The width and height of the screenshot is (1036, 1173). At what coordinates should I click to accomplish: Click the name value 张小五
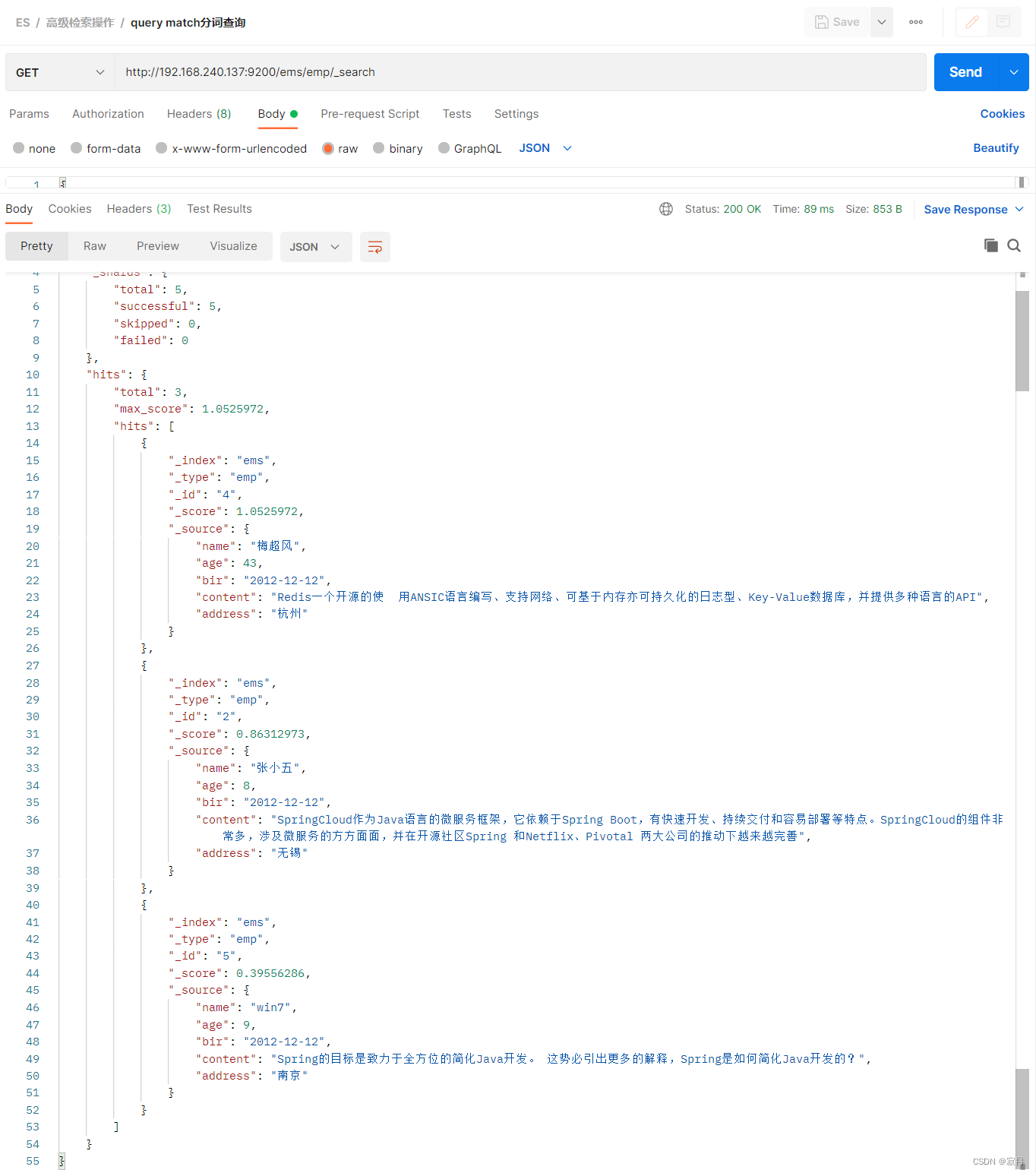point(275,768)
